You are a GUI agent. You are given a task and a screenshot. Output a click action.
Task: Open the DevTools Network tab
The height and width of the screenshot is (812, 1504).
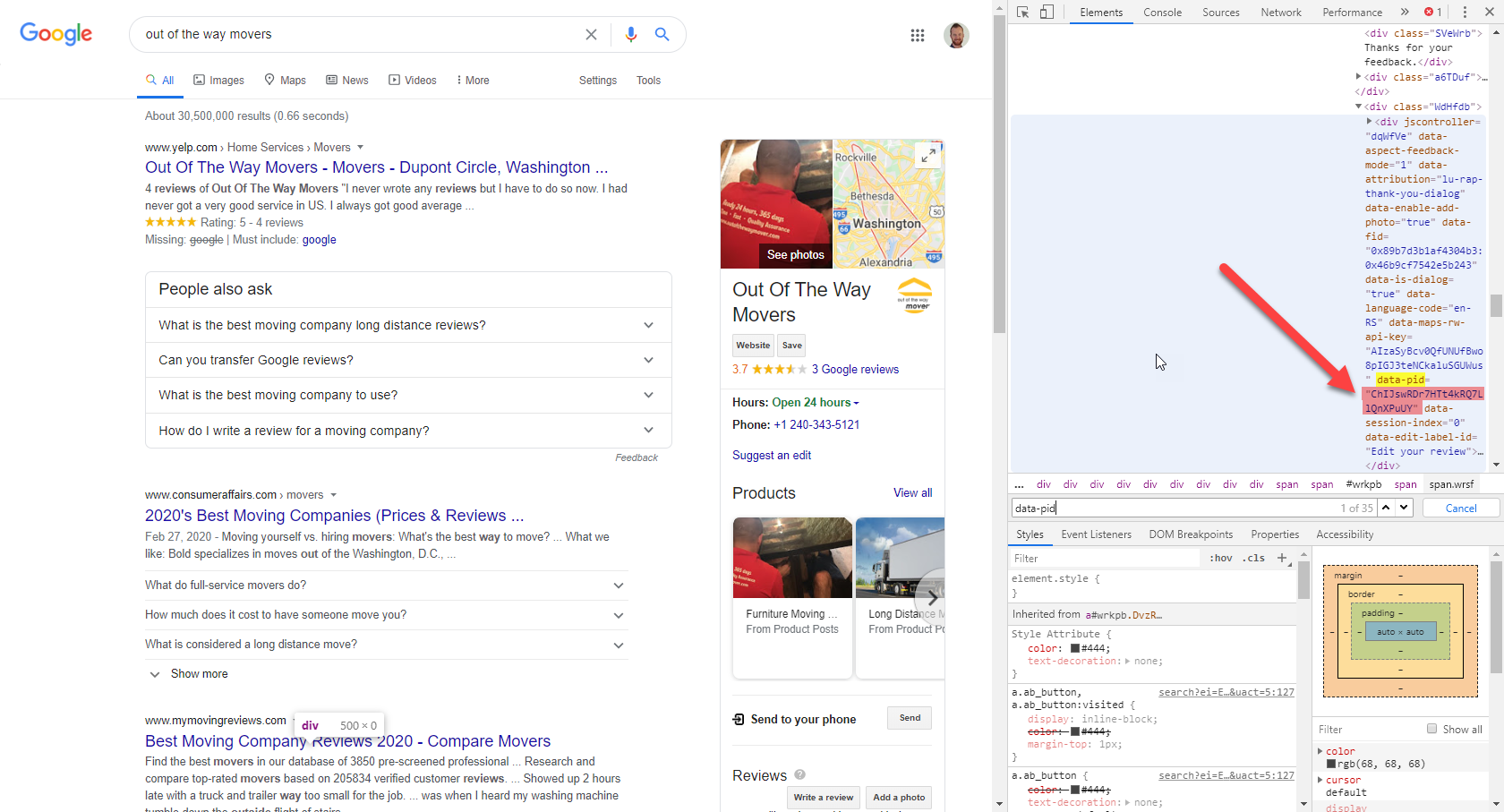(1281, 13)
